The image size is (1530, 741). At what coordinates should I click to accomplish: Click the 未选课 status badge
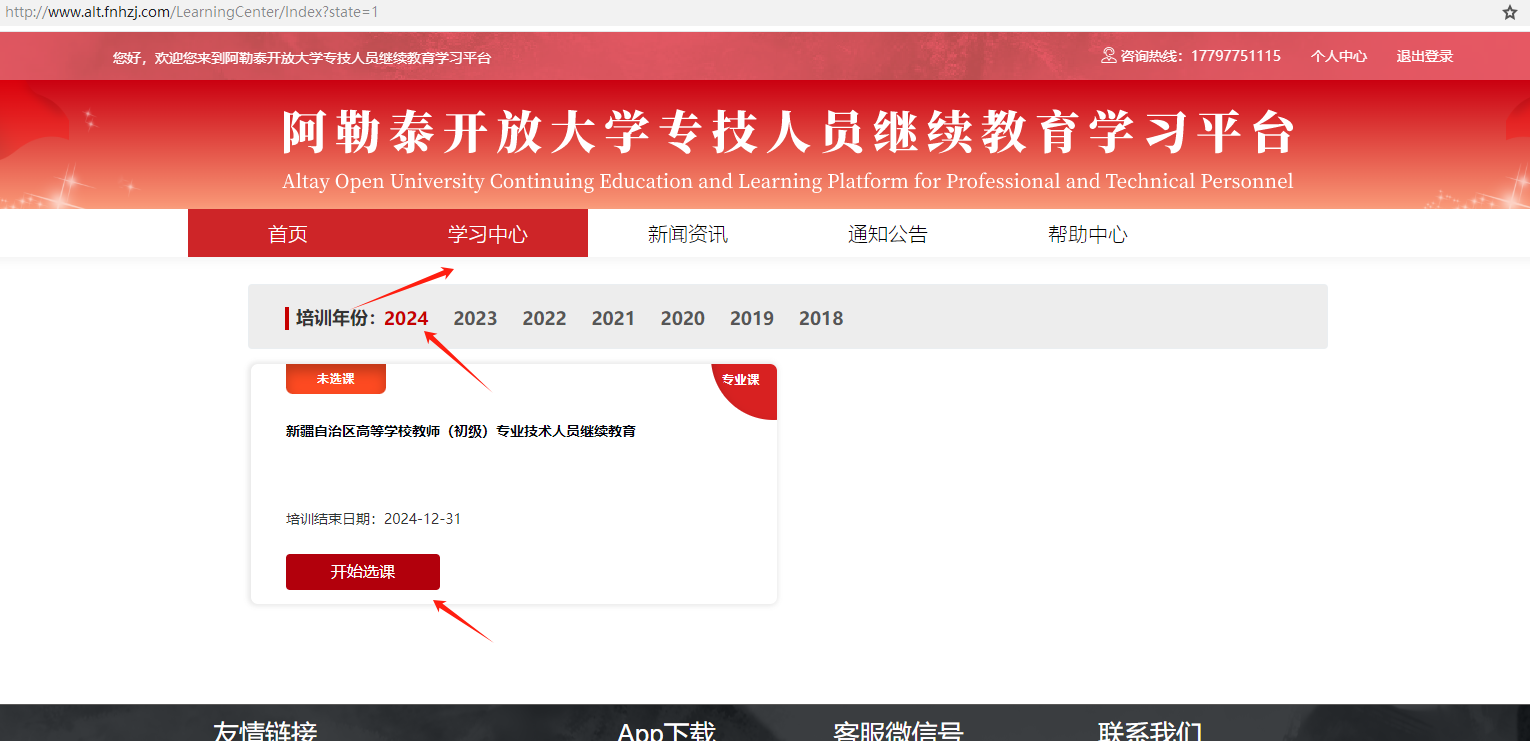point(336,379)
